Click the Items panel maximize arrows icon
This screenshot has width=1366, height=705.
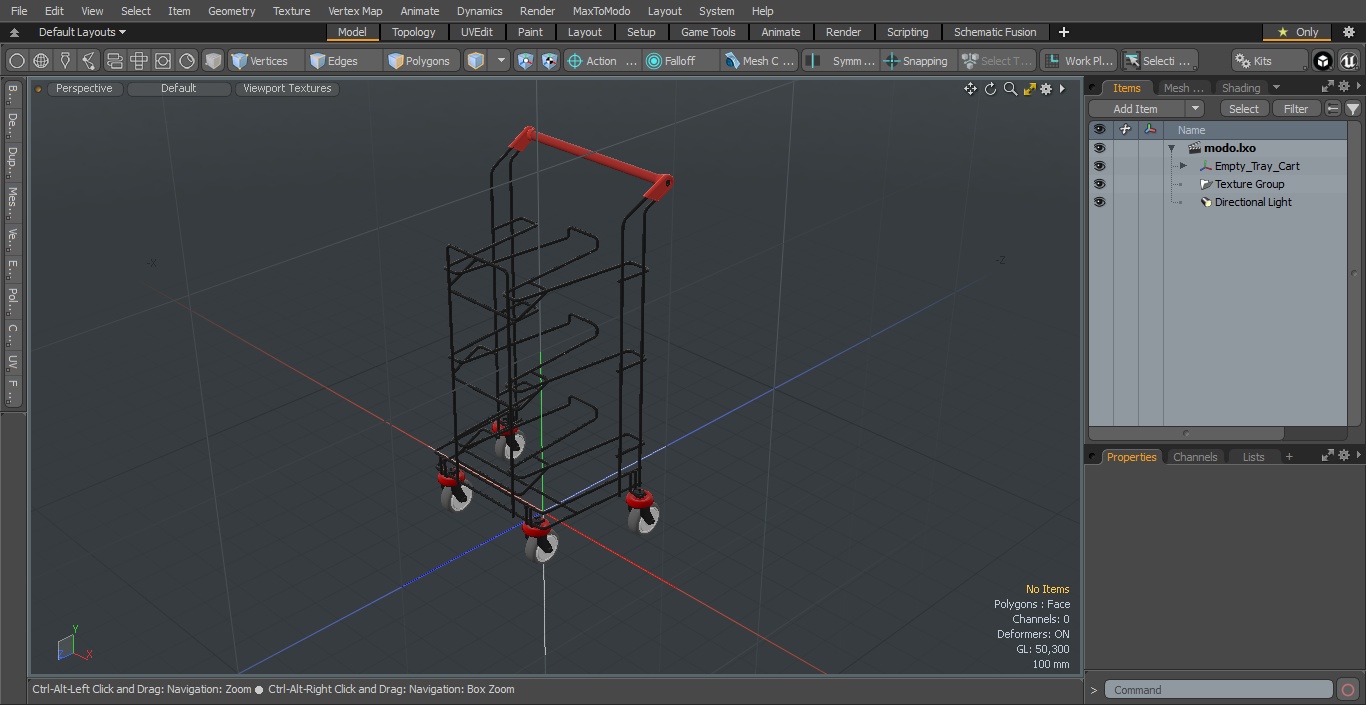[1328, 87]
